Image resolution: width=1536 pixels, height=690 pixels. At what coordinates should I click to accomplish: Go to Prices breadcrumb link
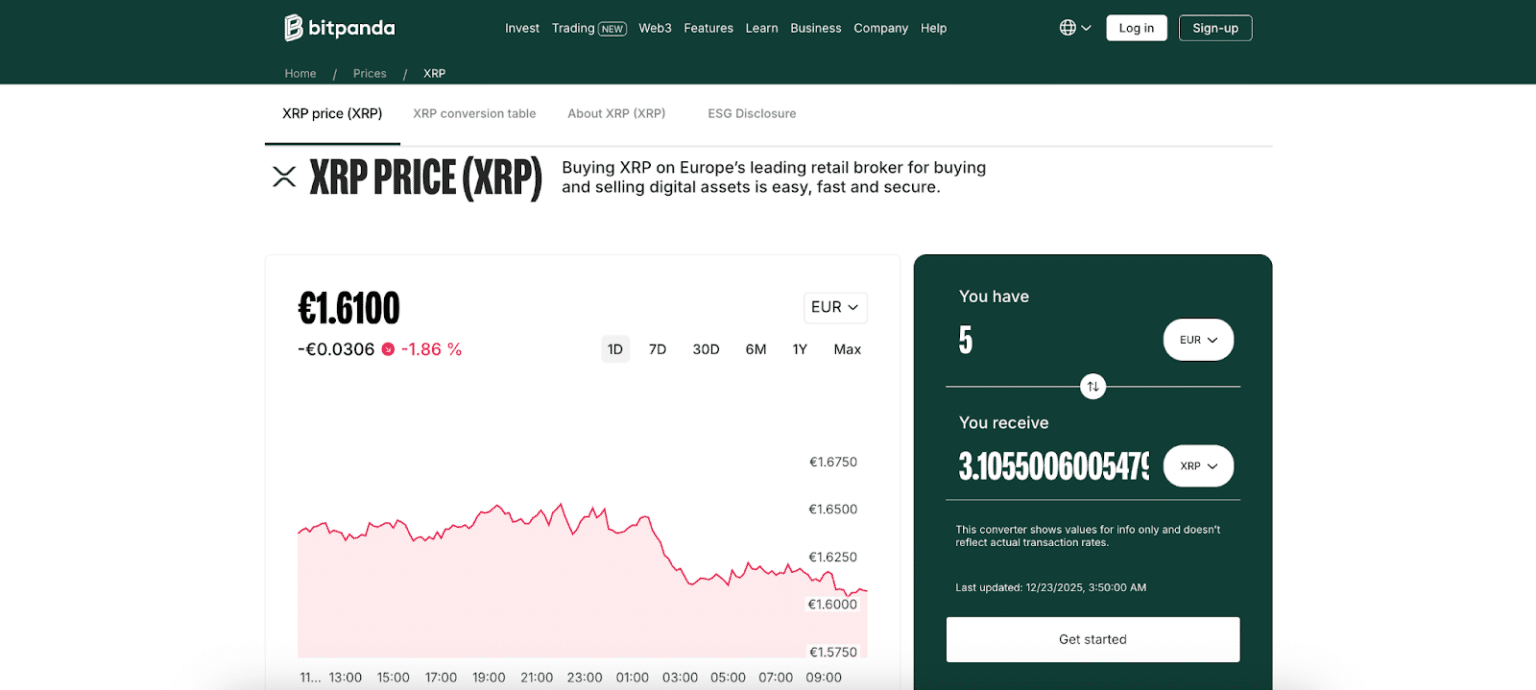(x=369, y=74)
